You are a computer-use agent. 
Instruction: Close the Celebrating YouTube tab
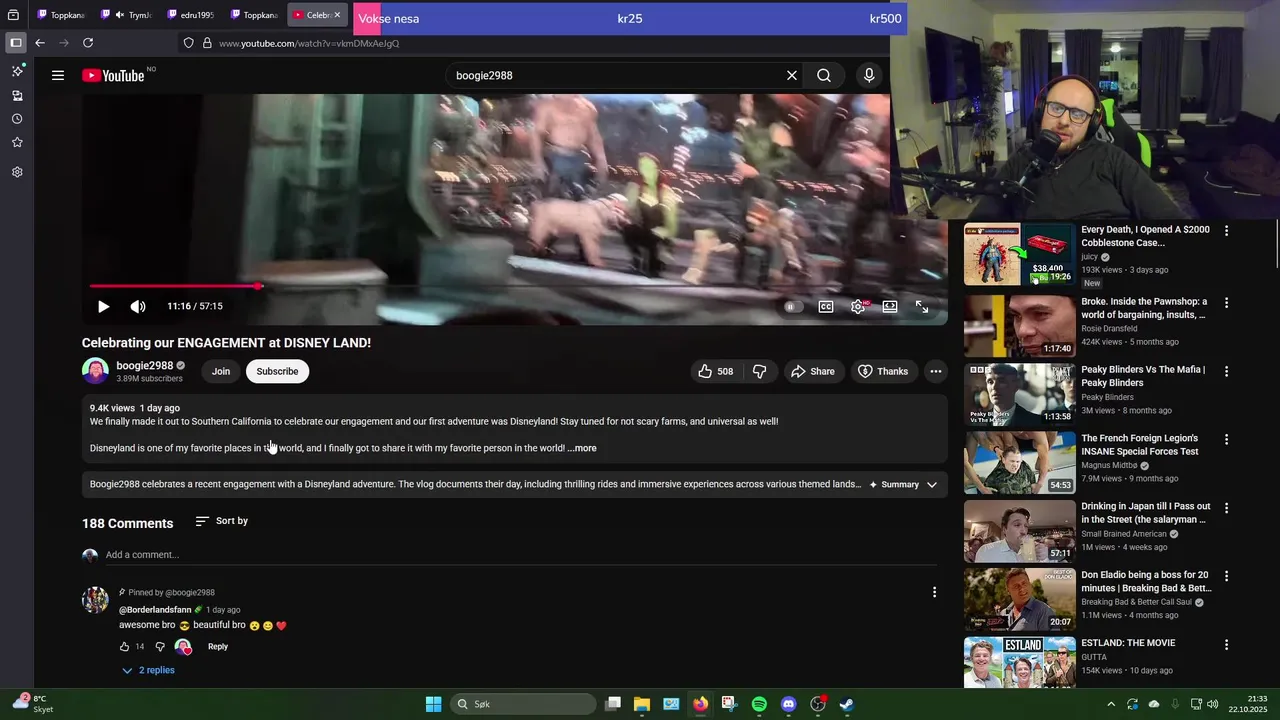pos(337,15)
